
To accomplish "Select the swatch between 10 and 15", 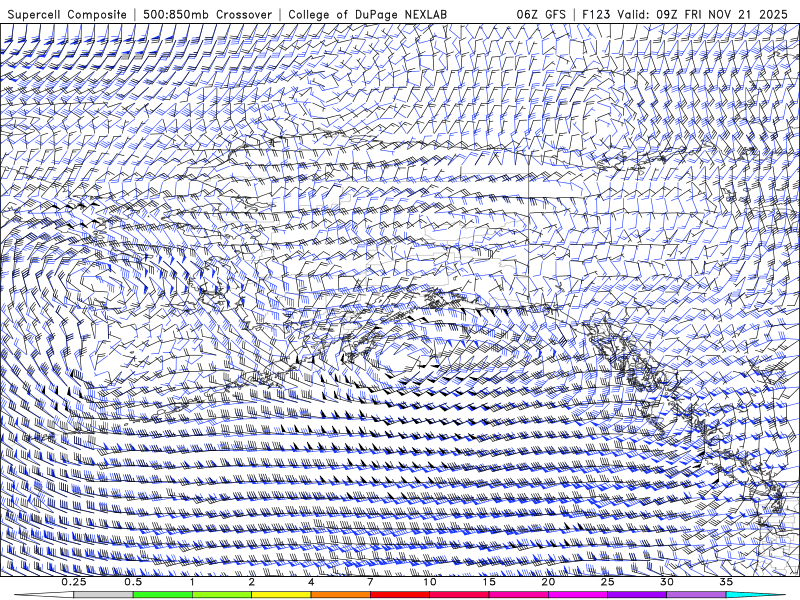I will (x=459, y=595).
